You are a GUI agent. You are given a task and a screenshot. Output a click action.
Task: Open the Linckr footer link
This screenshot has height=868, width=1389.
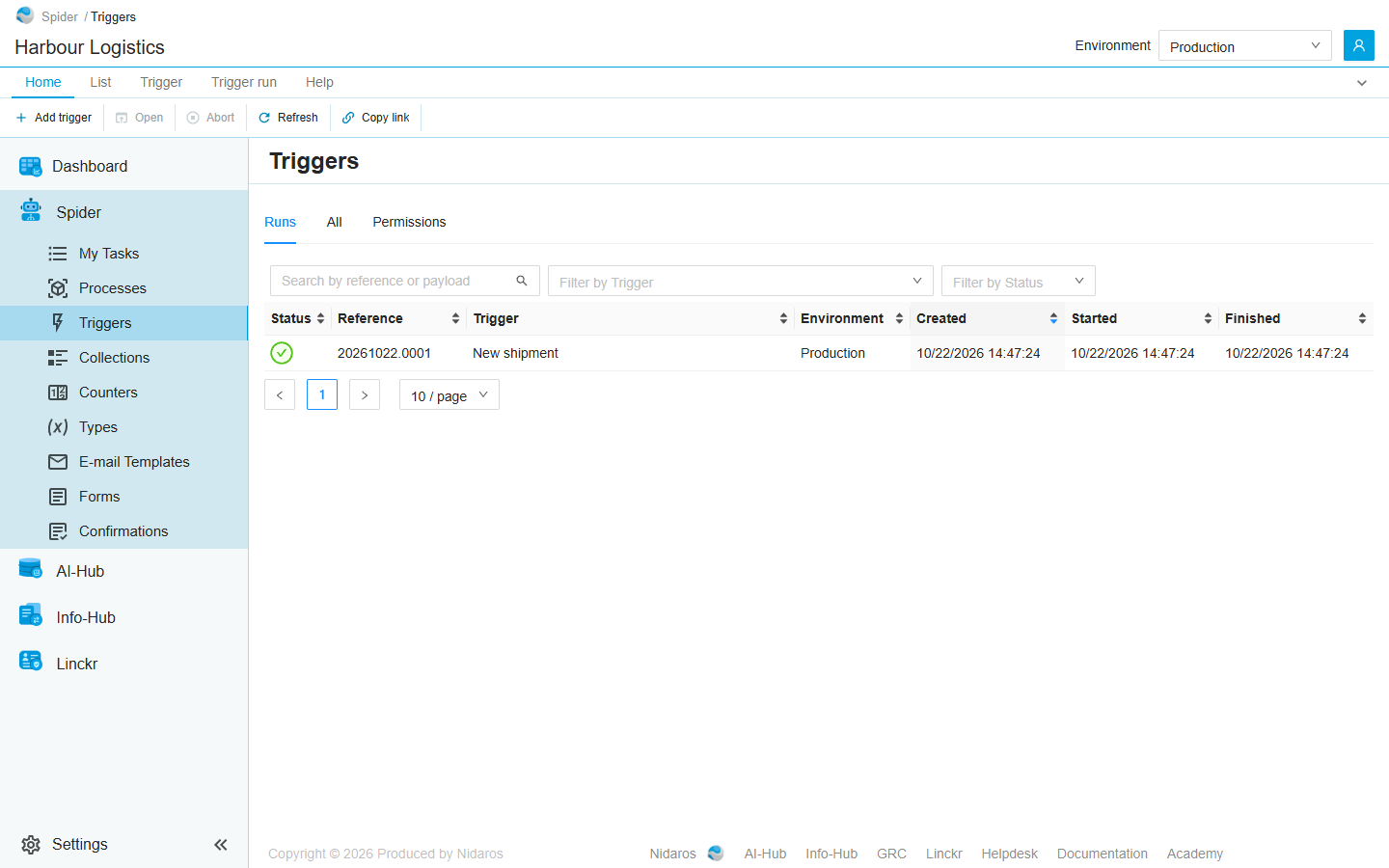click(943, 854)
